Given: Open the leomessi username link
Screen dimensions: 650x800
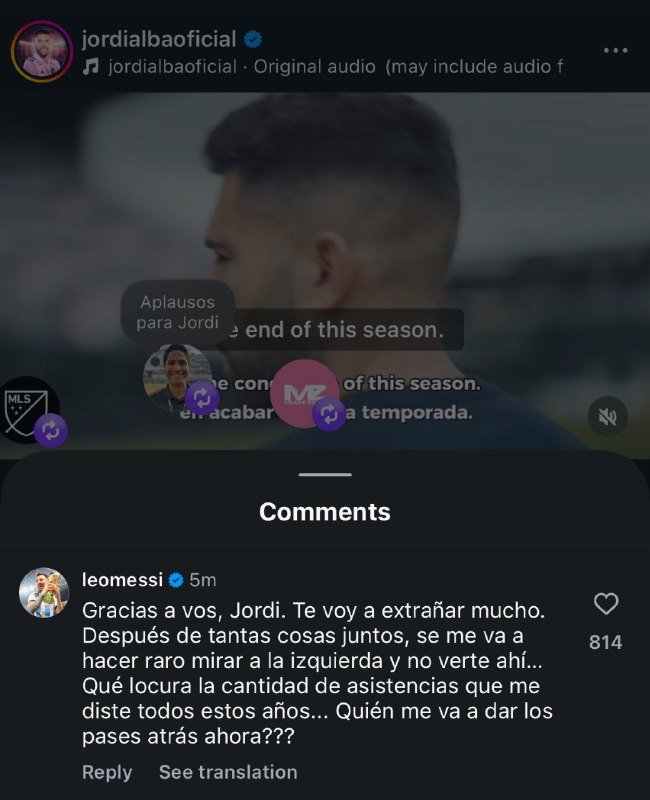Looking at the screenshot, I should pyautogui.click(x=121, y=580).
